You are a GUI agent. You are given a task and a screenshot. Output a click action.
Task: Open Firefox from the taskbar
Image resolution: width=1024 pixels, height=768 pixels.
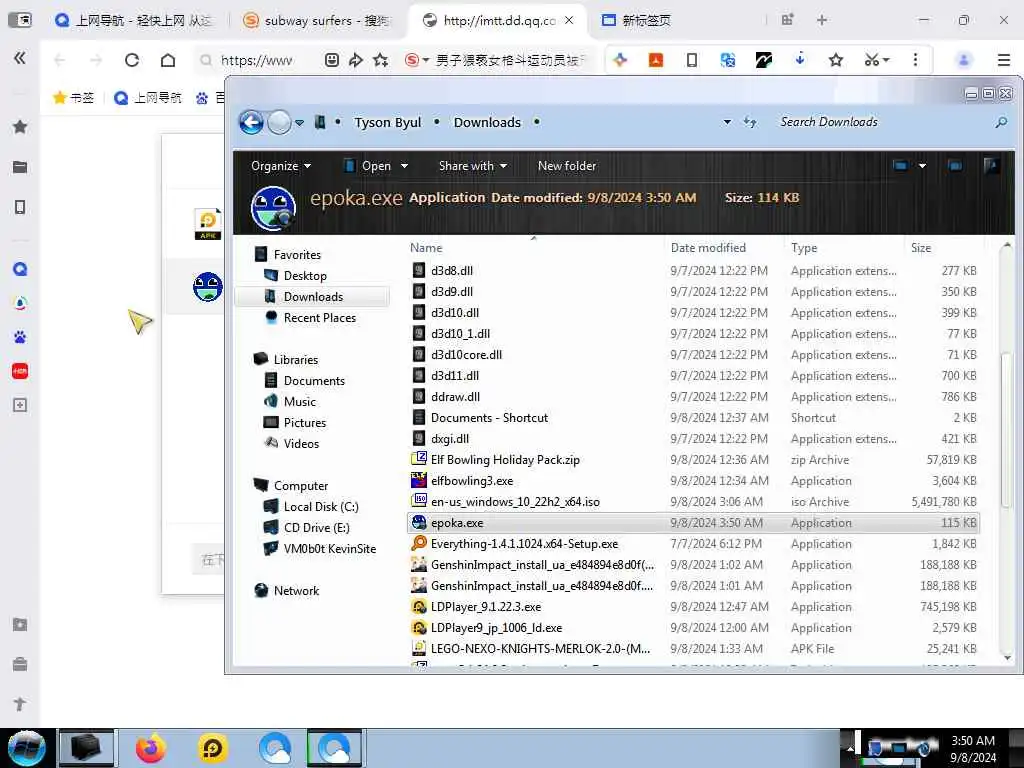click(x=150, y=748)
